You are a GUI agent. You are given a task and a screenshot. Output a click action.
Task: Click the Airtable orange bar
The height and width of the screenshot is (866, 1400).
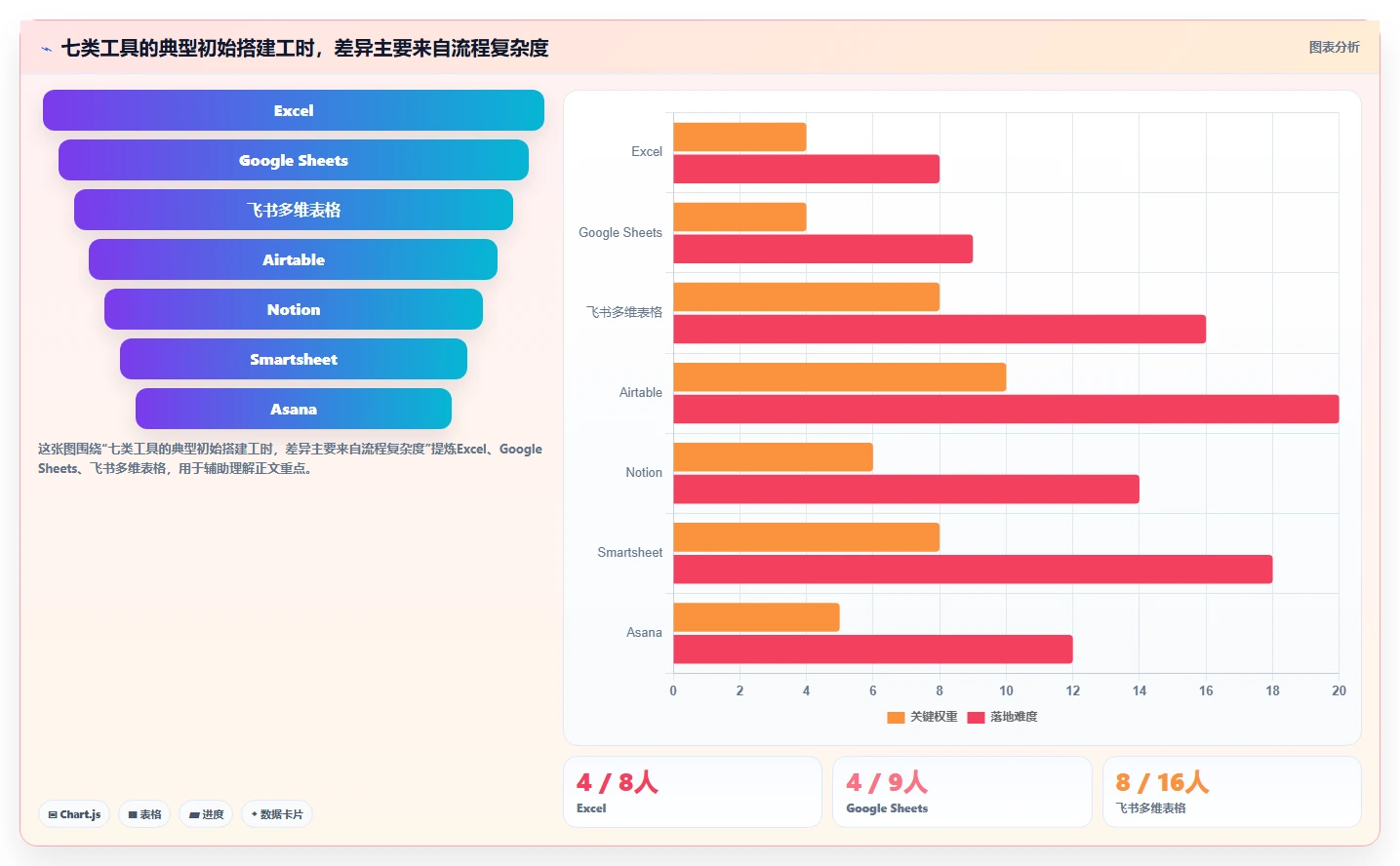pyautogui.click(x=839, y=376)
